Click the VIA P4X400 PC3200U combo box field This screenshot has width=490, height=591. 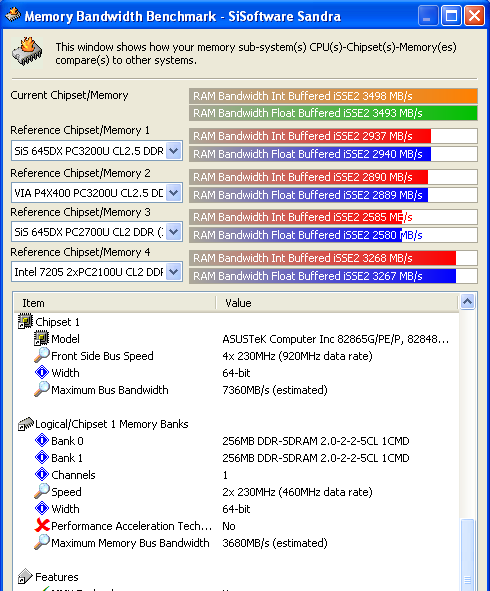tap(97, 193)
